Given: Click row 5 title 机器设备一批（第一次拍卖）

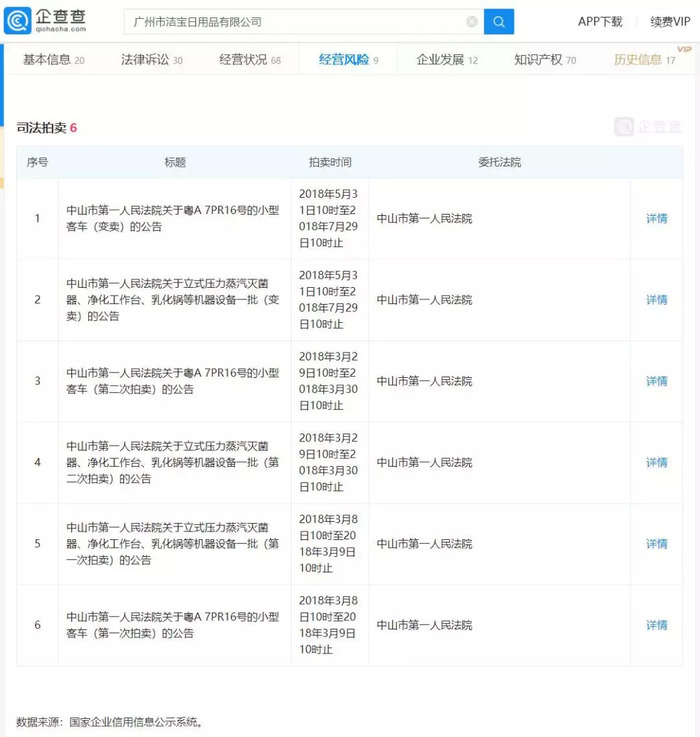Looking at the screenshot, I should click(x=173, y=544).
